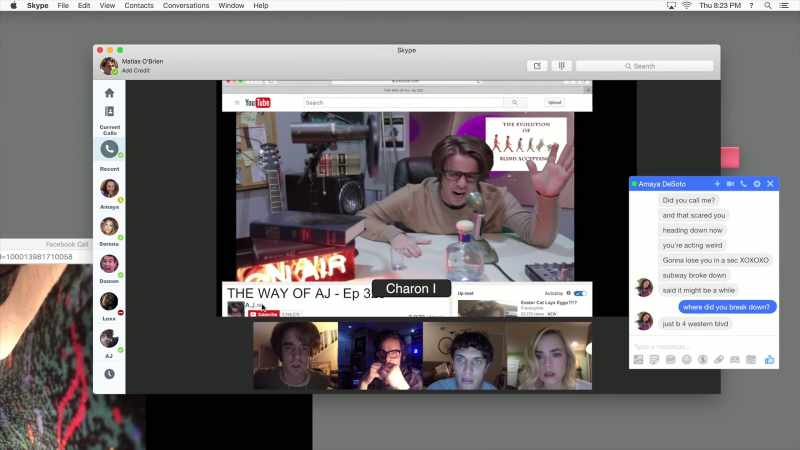This screenshot has height=450, width=800.
Task: Close the Amaya DeSoto chat window
Action: pyautogui.click(x=770, y=184)
